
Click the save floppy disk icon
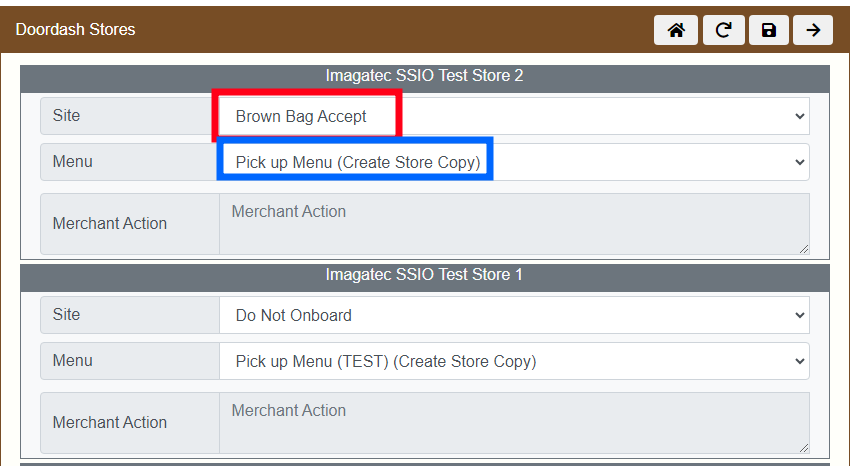point(768,30)
